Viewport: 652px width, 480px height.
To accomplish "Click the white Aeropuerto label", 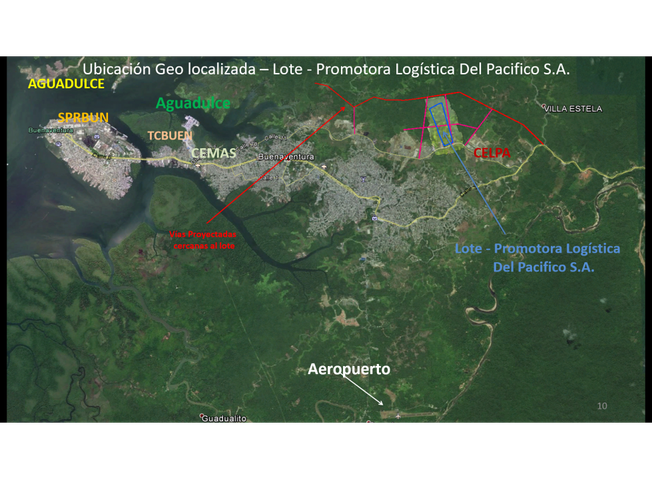I will 348,370.
